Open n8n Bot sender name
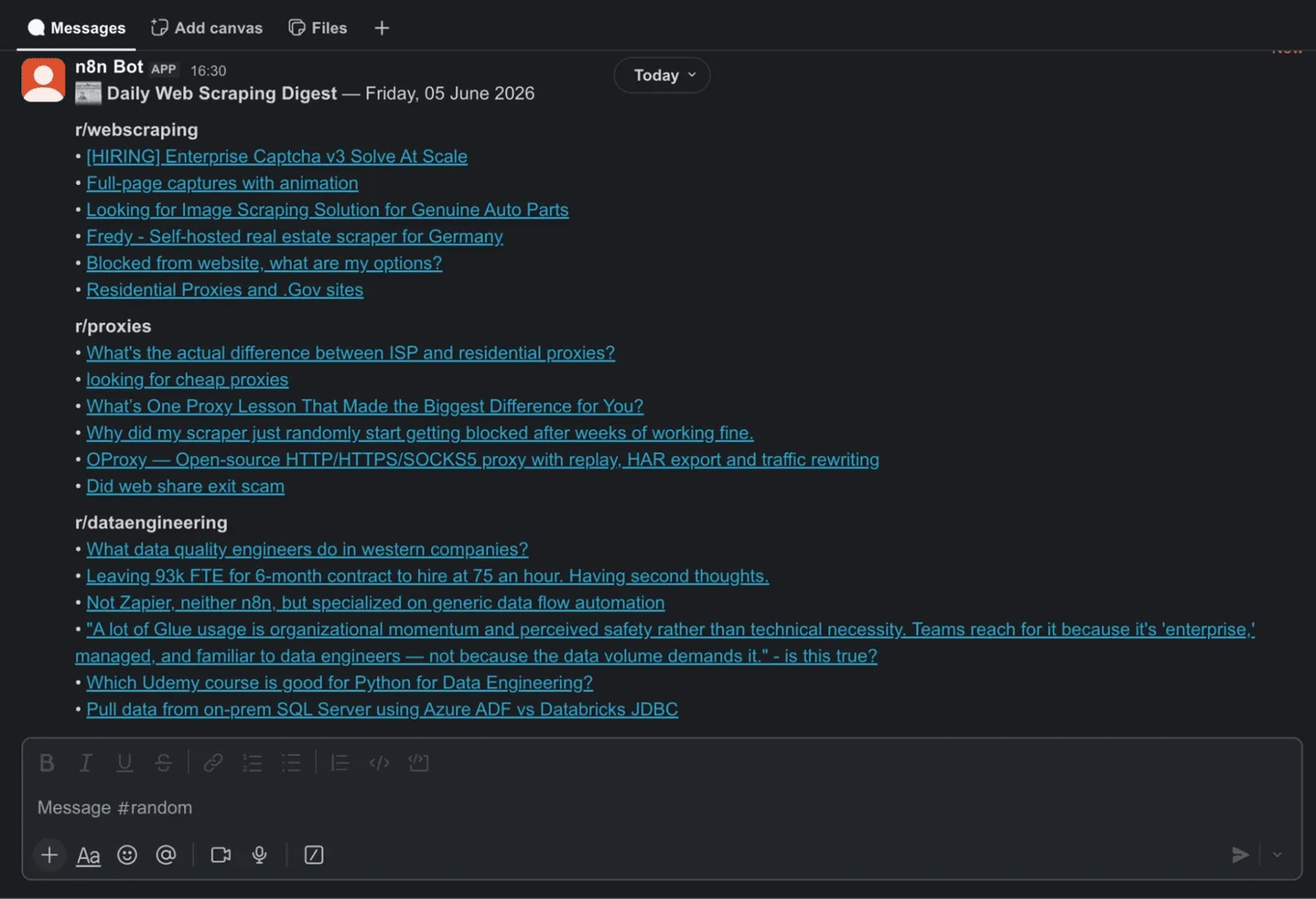Viewport: 1316px width, 899px height. click(109, 68)
